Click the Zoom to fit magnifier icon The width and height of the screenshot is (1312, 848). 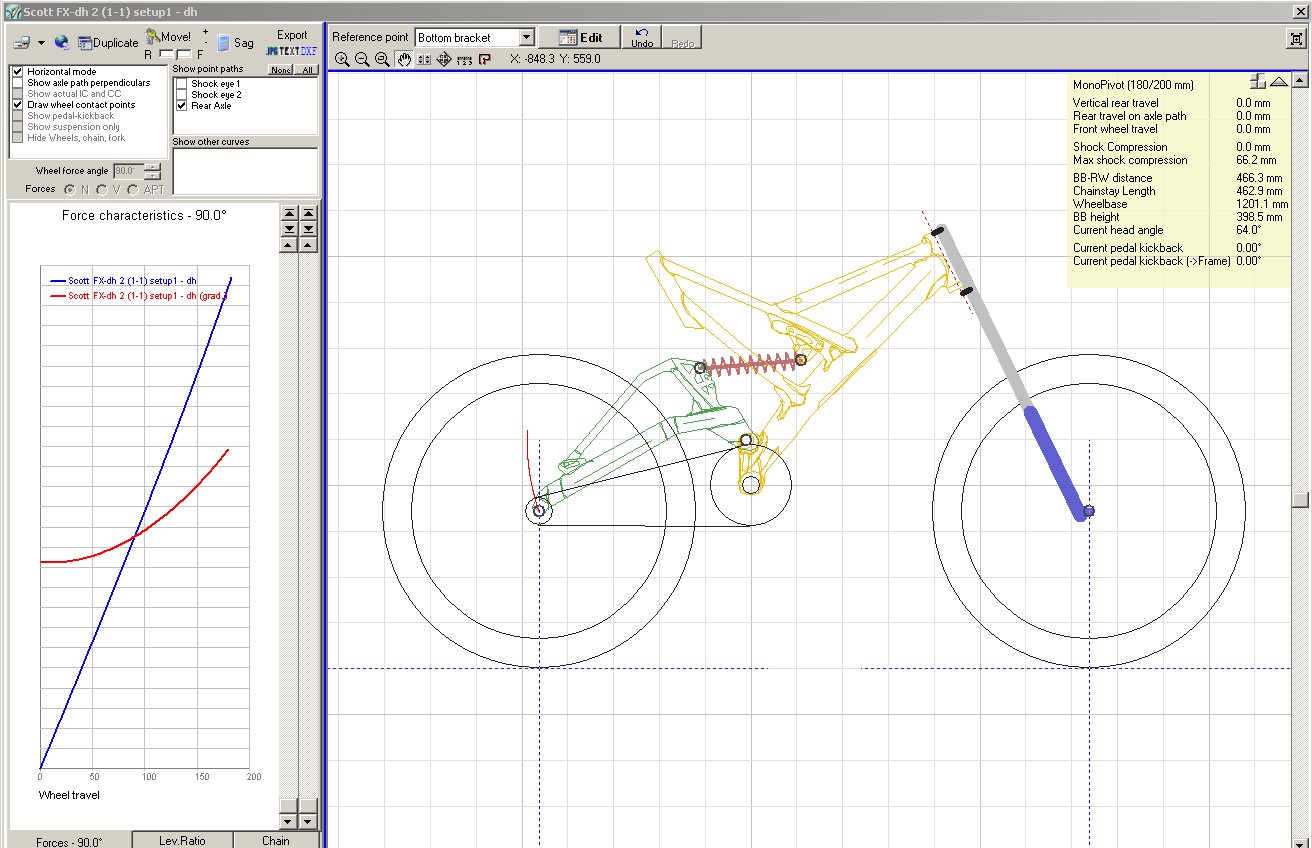point(382,59)
